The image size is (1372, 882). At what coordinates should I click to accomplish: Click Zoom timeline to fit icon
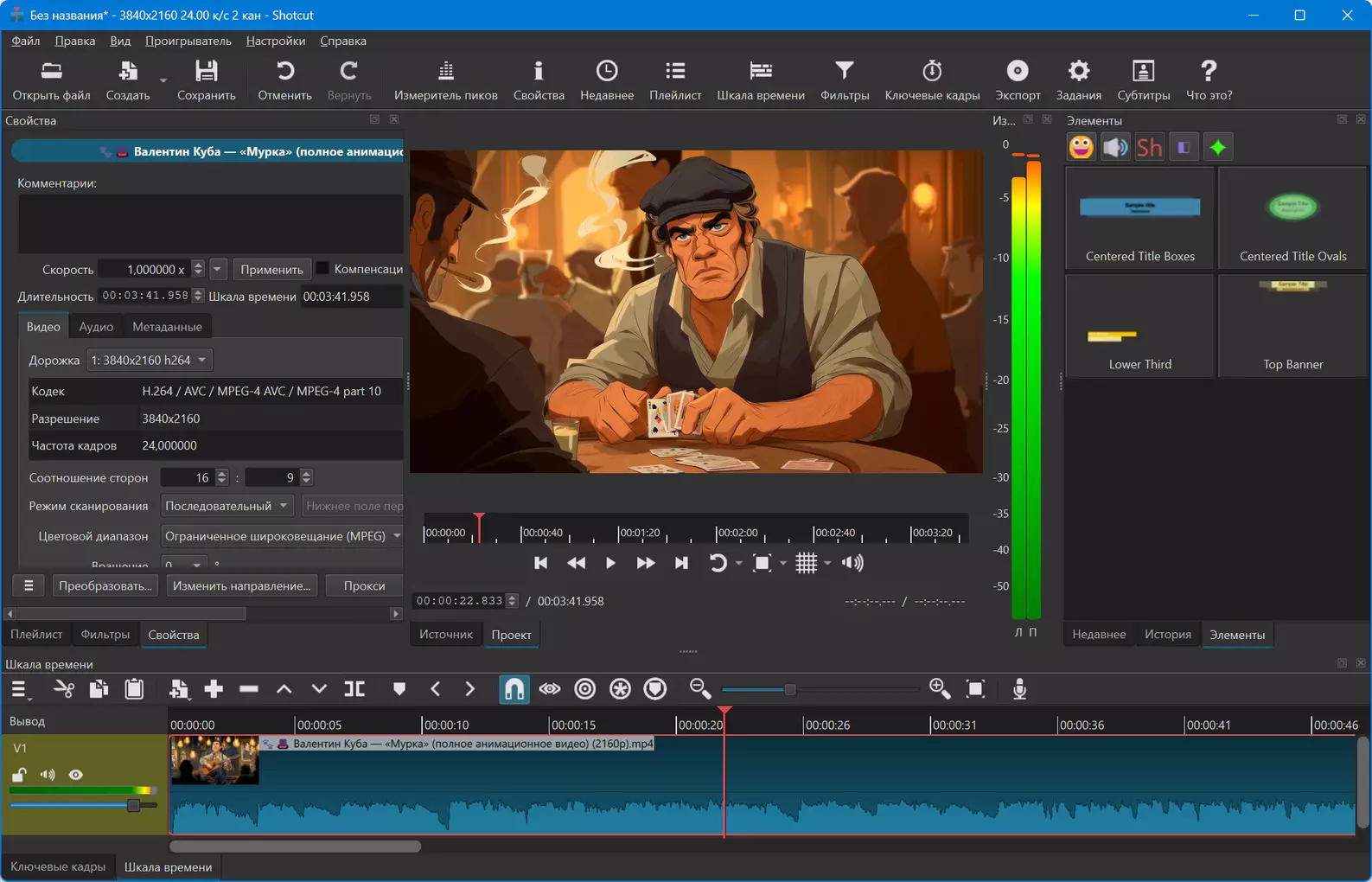tap(976, 689)
